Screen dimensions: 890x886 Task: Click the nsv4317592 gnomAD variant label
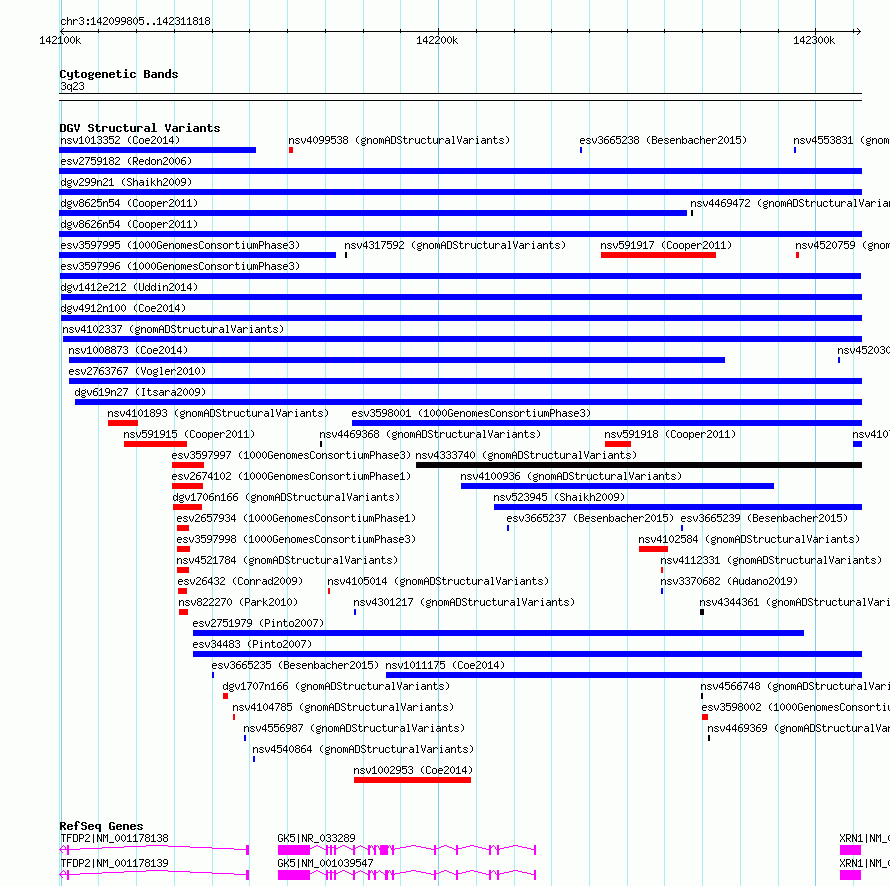coord(455,245)
